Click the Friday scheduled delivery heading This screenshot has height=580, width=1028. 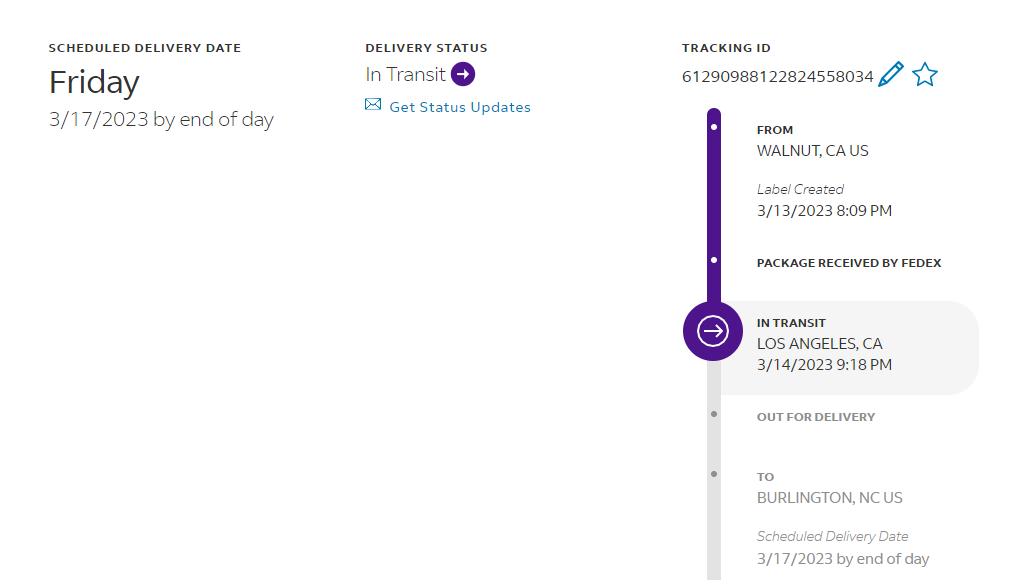[94, 82]
